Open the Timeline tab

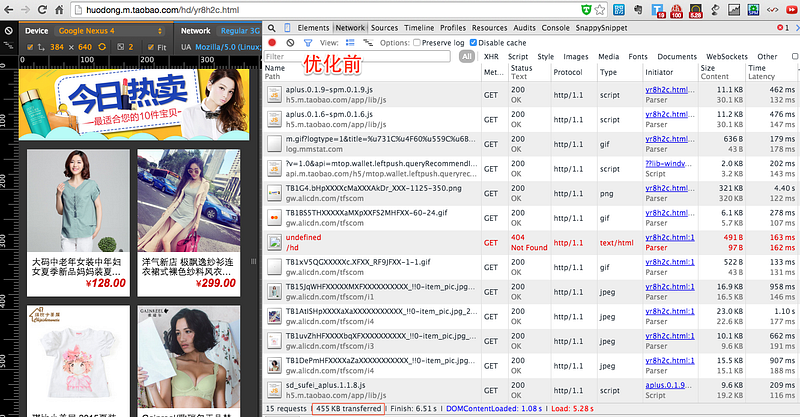(419, 28)
